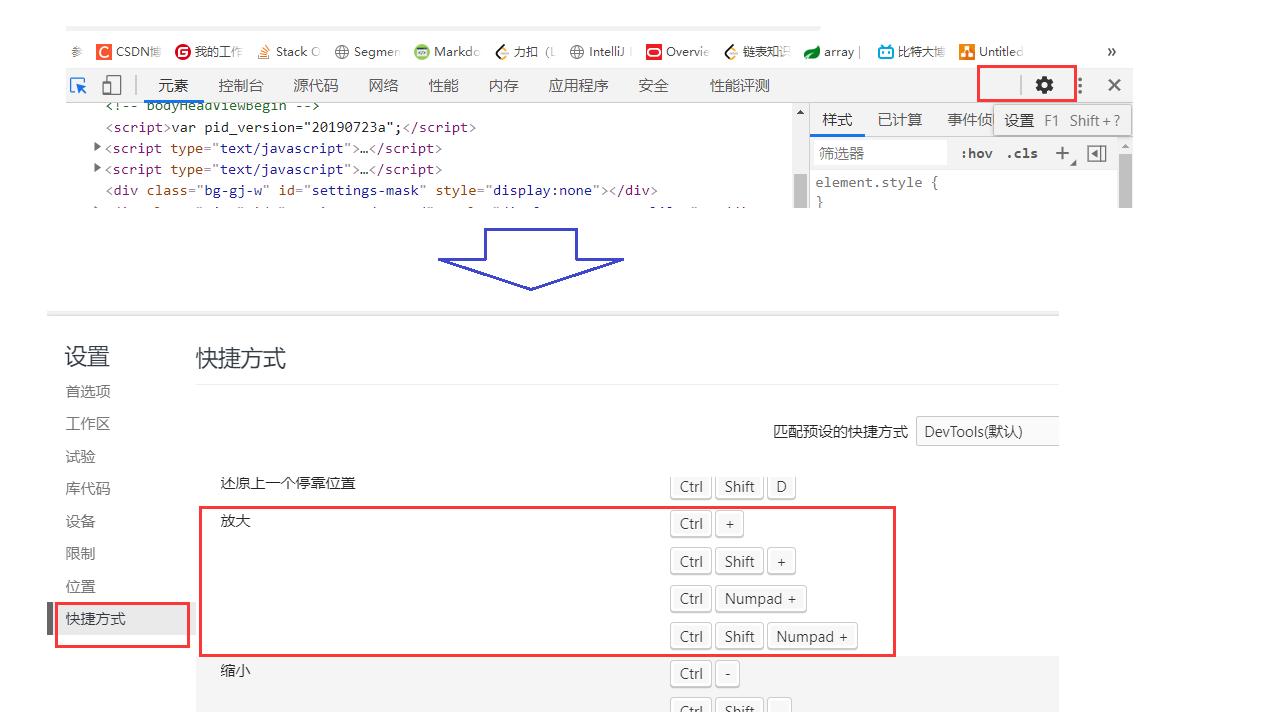Click the 缩小 shortcut row label
The height and width of the screenshot is (712, 1263).
236,671
